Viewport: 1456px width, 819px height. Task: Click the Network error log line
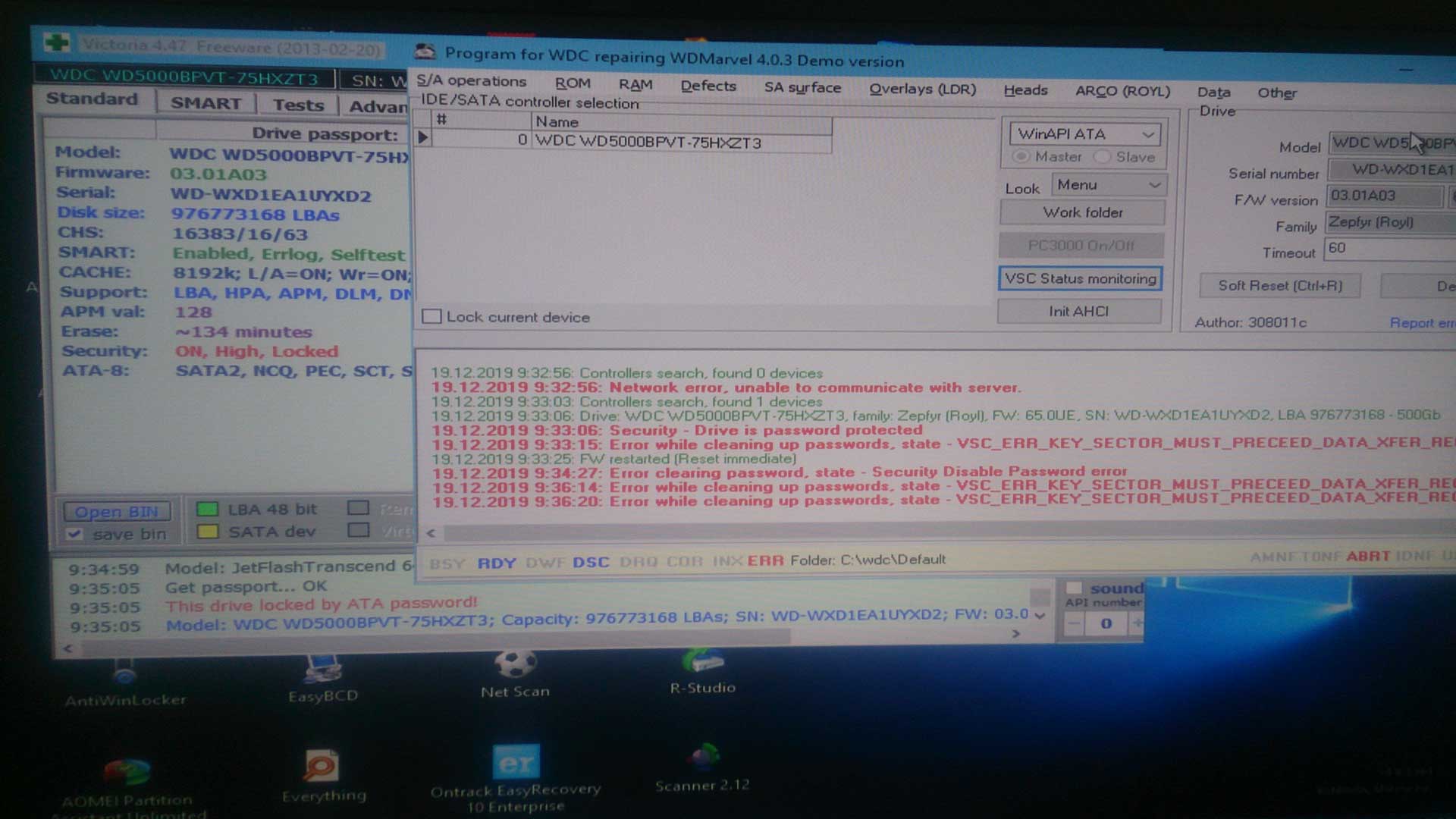click(x=726, y=388)
